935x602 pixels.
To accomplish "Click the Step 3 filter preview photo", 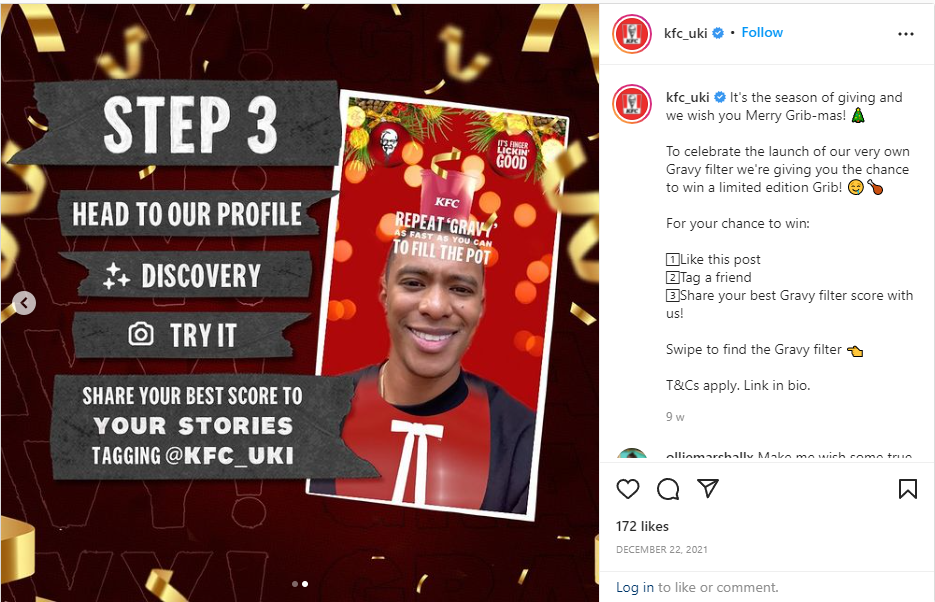I will tap(437, 305).
